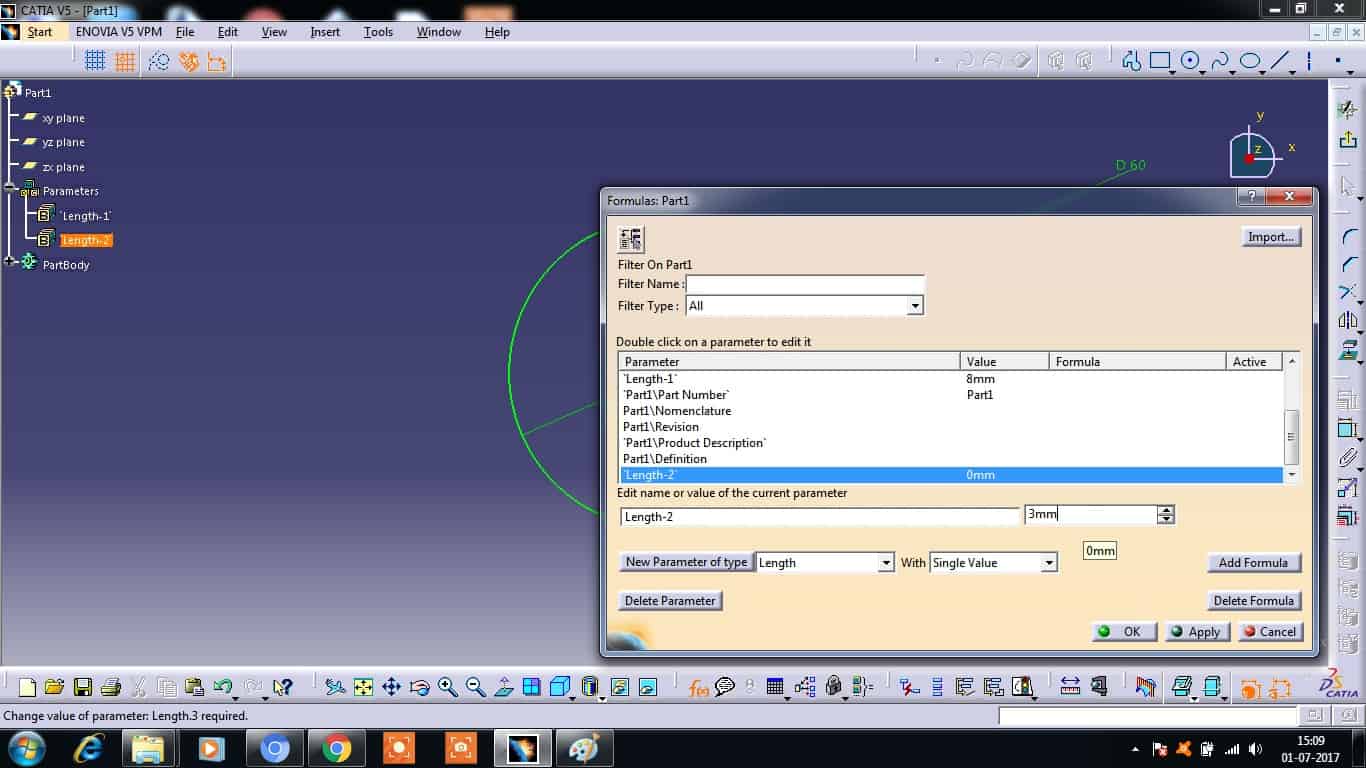The width and height of the screenshot is (1366, 768).
Task: Select the Line sketch tool
Action: [x=1280, y=61]
